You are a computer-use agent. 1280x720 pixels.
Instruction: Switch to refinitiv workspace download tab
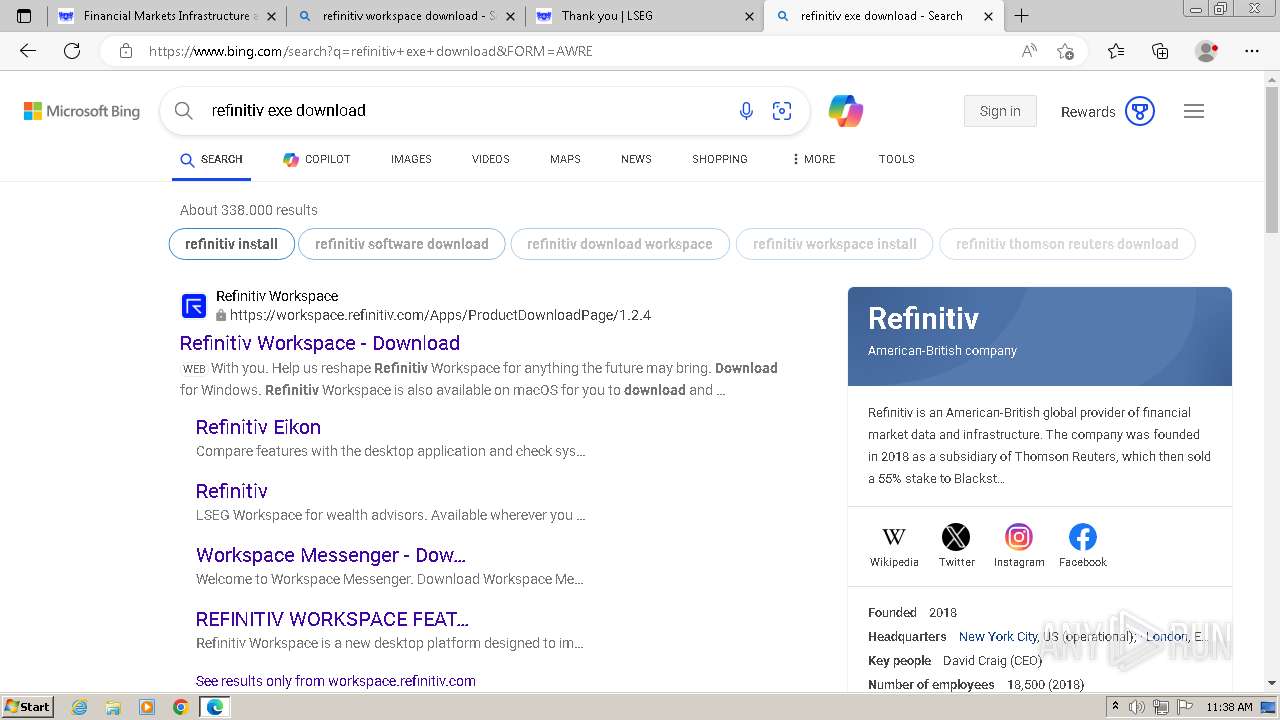tap(405, 16)
